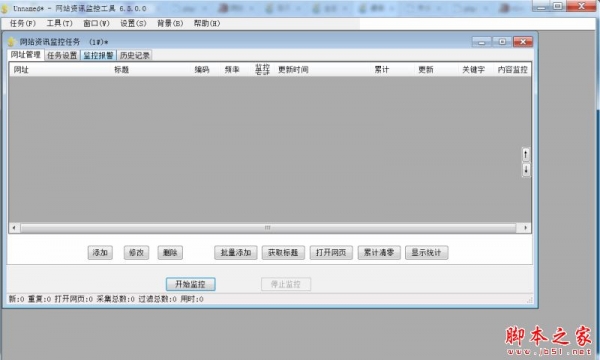Open the 窗口(W) menu

(96, 23)
